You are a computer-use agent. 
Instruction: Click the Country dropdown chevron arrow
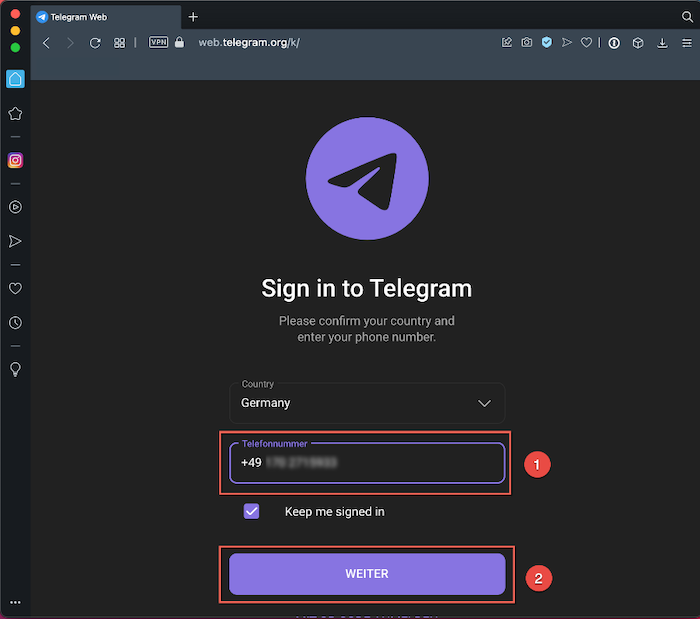484,403
